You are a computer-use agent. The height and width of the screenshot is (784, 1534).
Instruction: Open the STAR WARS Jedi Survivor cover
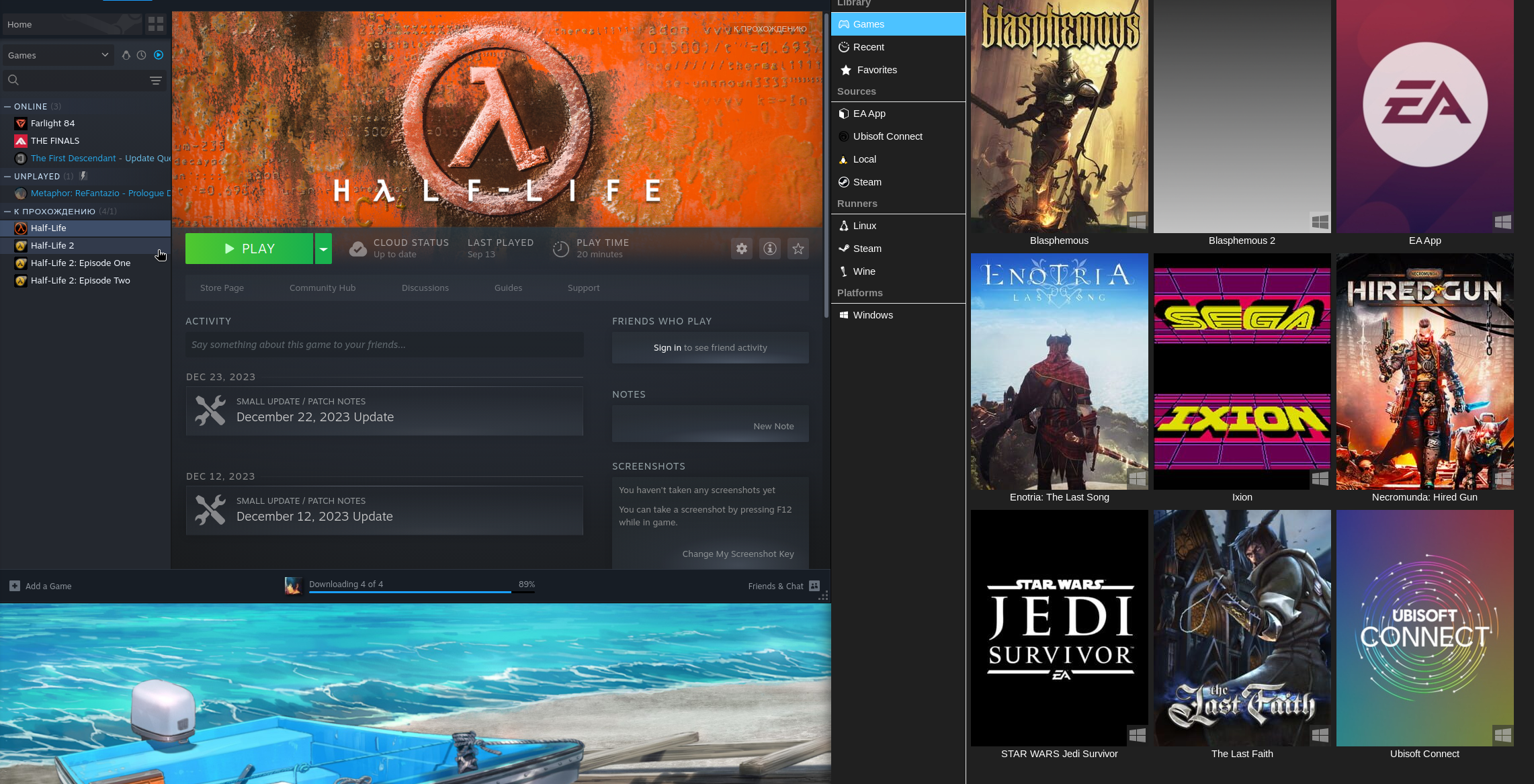click(1060, 628)
